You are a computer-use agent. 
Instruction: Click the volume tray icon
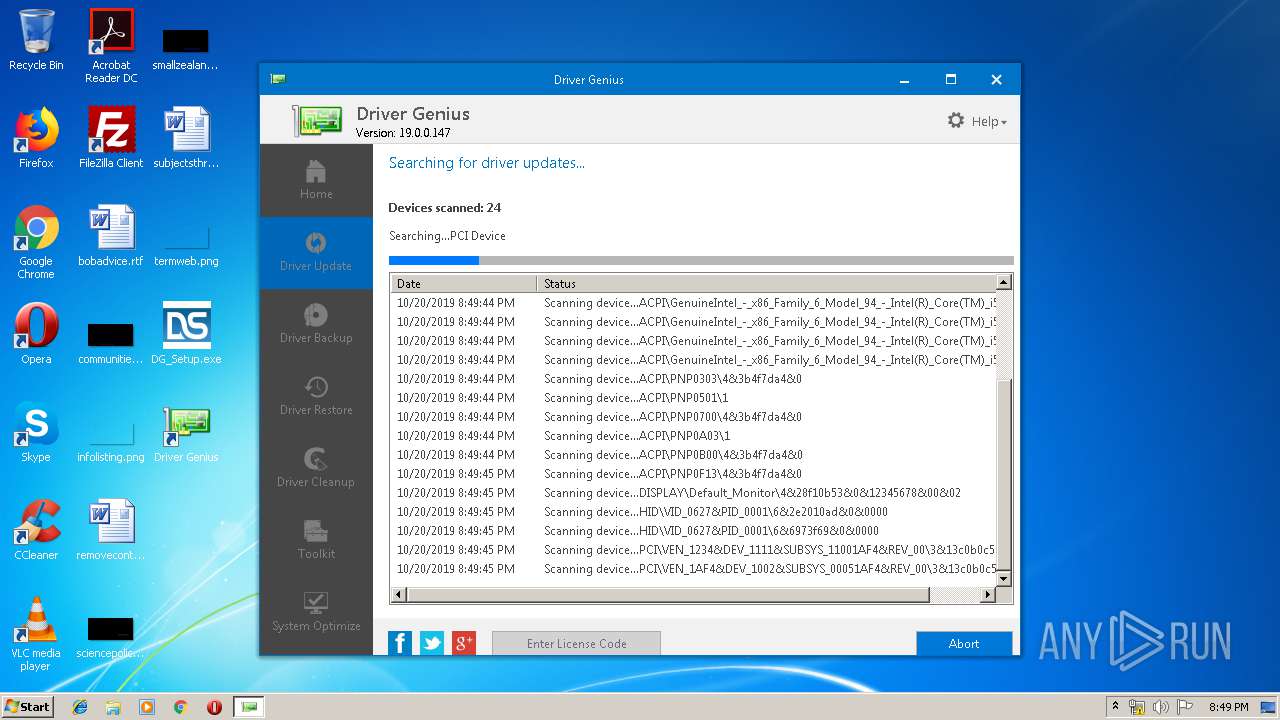click(1160, 707)
